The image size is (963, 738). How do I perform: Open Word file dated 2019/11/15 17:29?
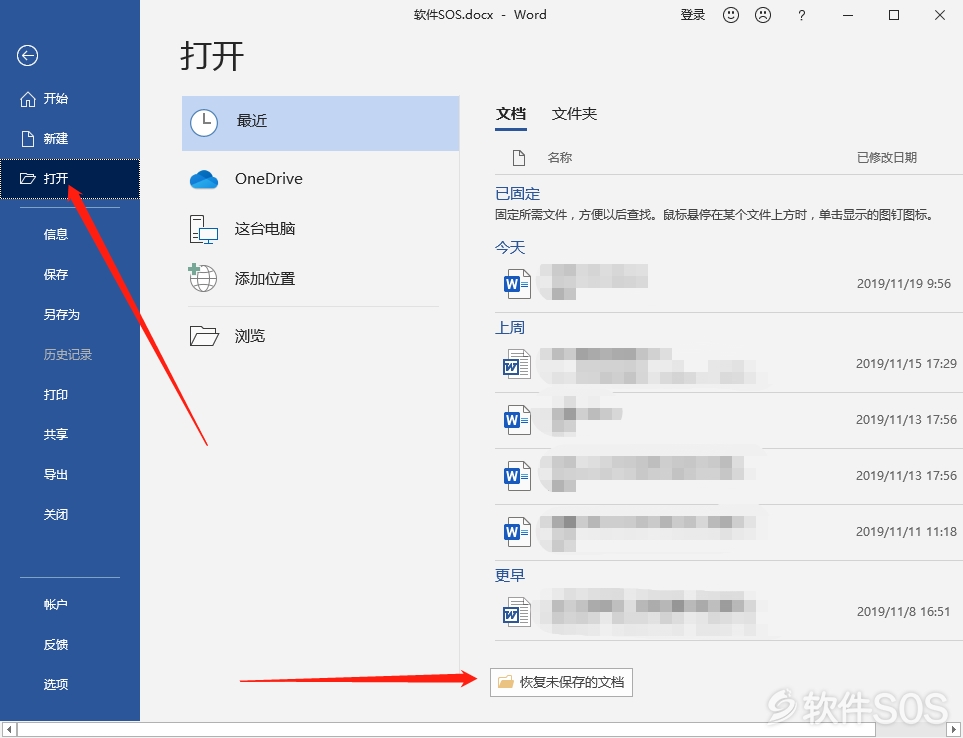pyautogui.click(x=728, y=364)
